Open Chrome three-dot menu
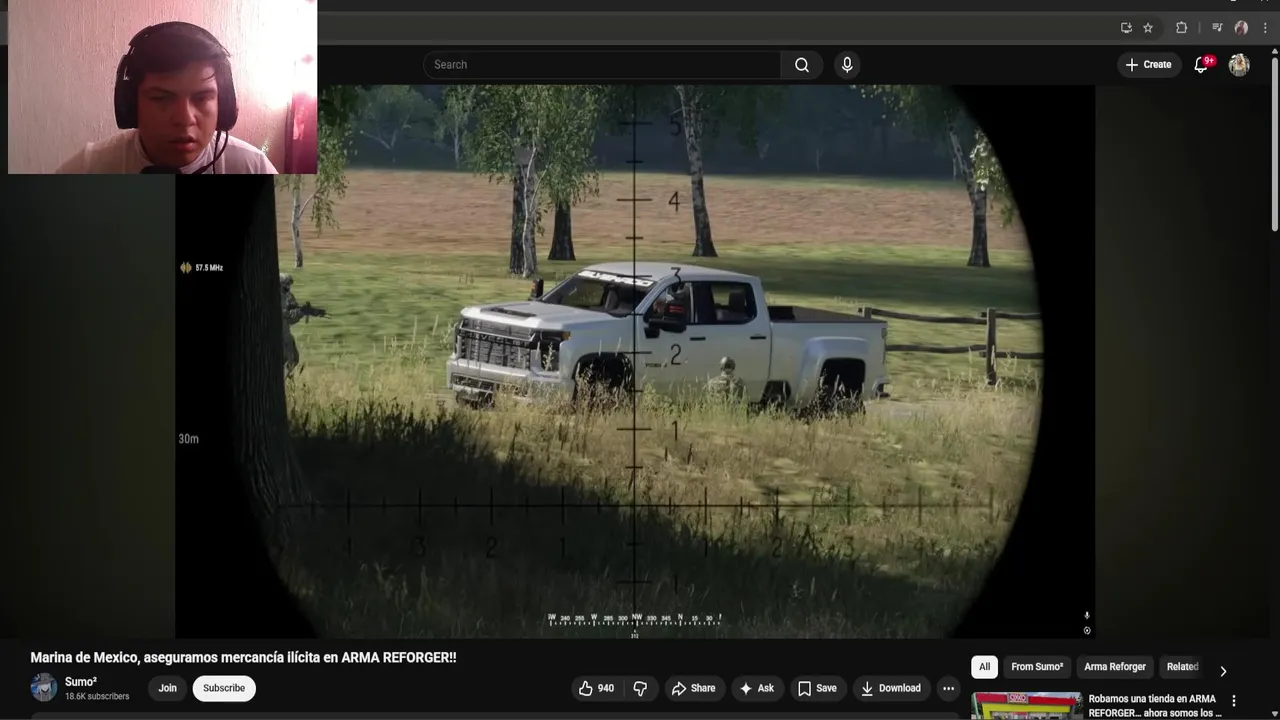 pos(1265,28)
